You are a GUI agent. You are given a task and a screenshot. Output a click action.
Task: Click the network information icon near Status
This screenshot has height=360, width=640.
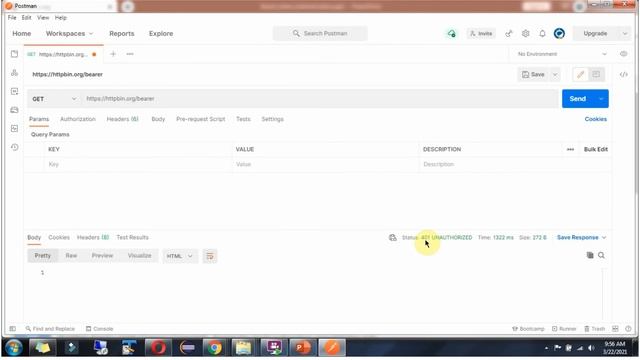pos(393,238)
